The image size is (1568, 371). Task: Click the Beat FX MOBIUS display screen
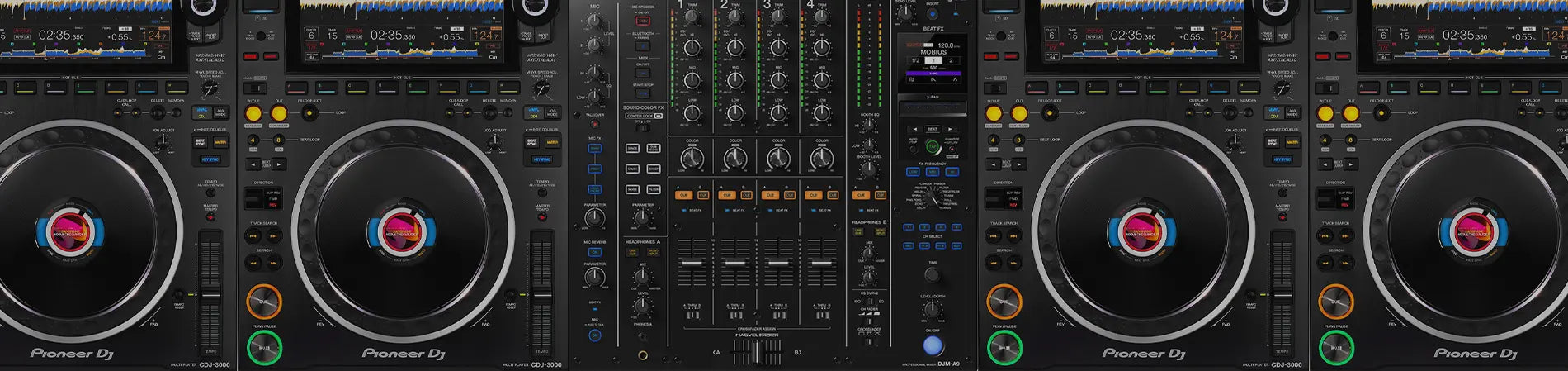933,59
